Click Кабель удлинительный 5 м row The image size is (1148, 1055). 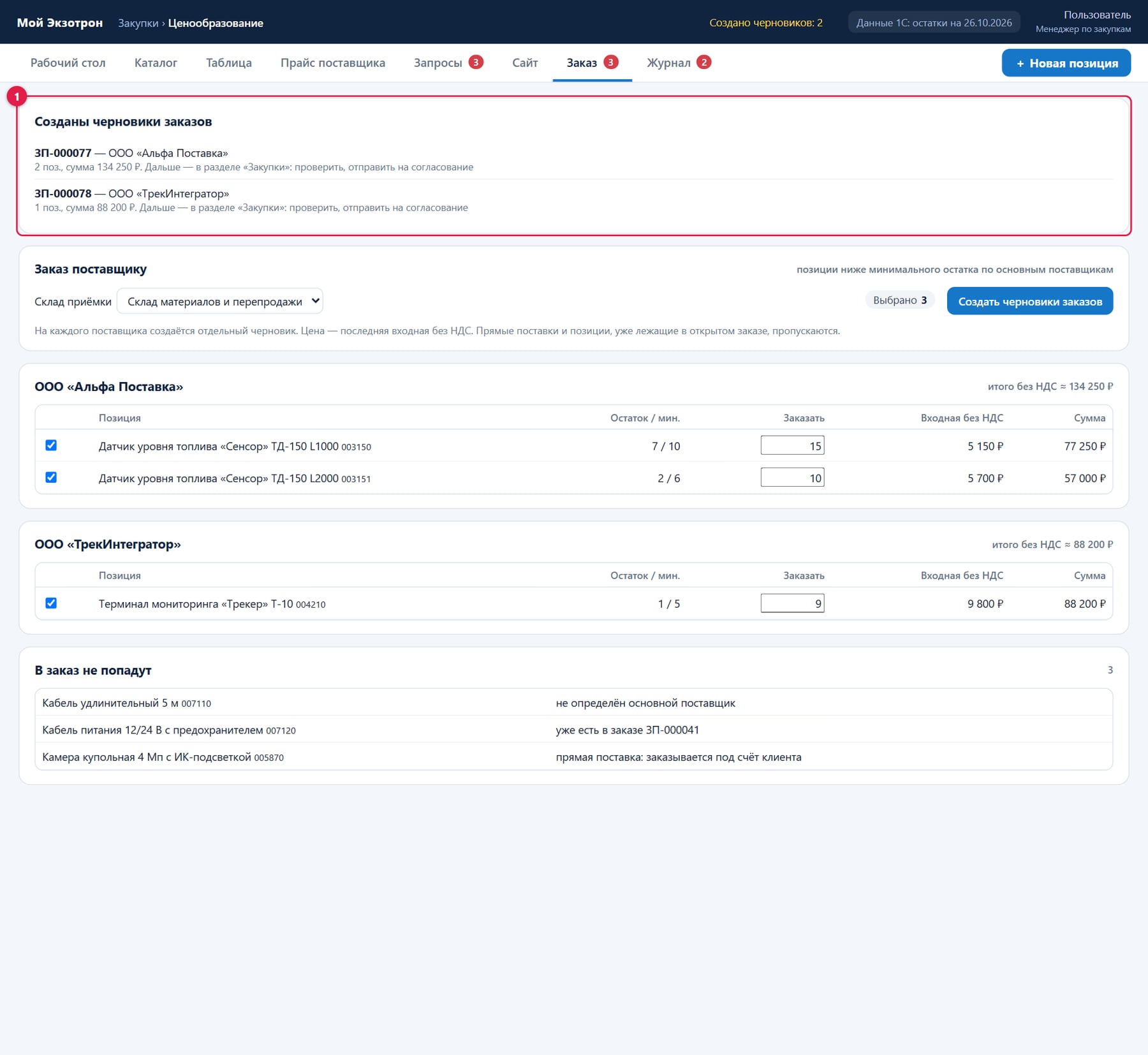click(573, 703)
